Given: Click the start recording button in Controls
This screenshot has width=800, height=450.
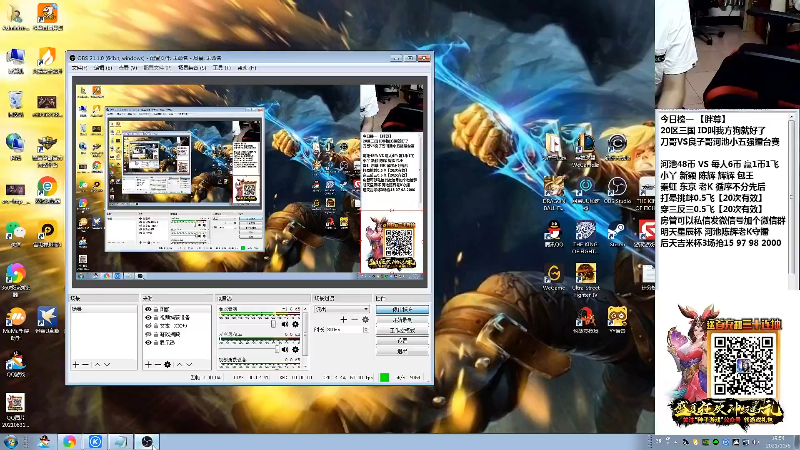Looking at the screenshot, I should coord(402,320).
